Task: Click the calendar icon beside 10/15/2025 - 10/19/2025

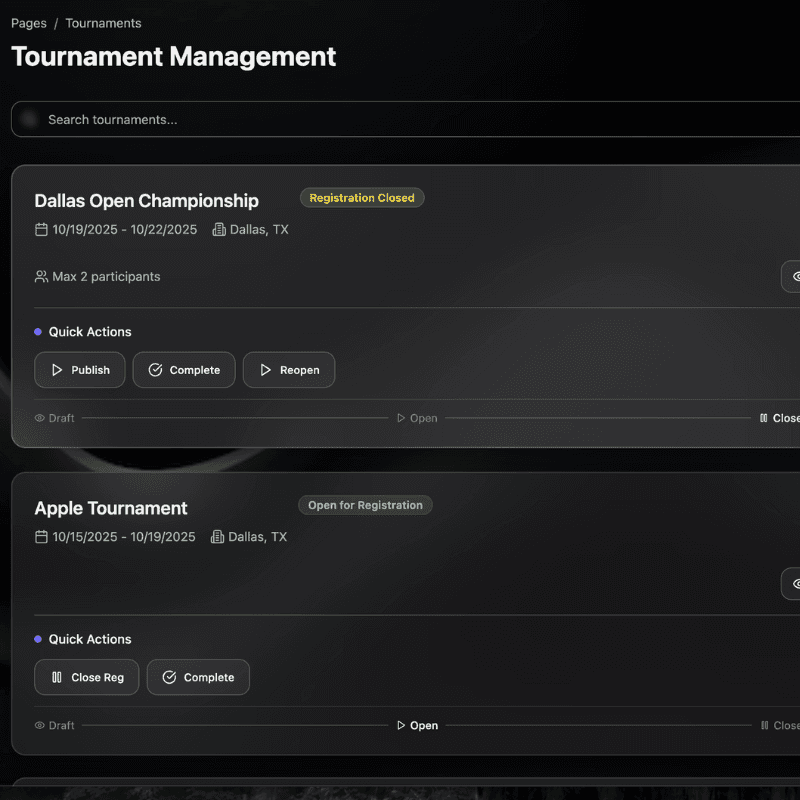Action: 41,537
